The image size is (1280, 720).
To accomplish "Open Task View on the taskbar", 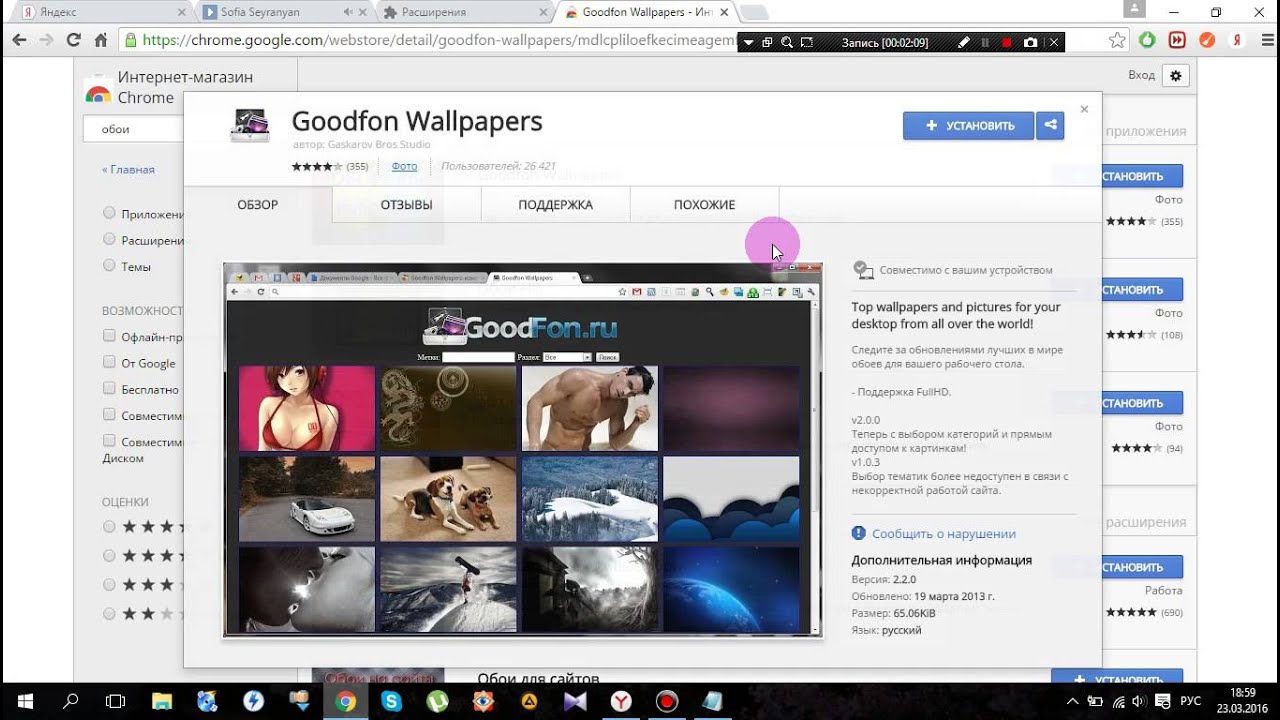I will [x=115, y=701].
